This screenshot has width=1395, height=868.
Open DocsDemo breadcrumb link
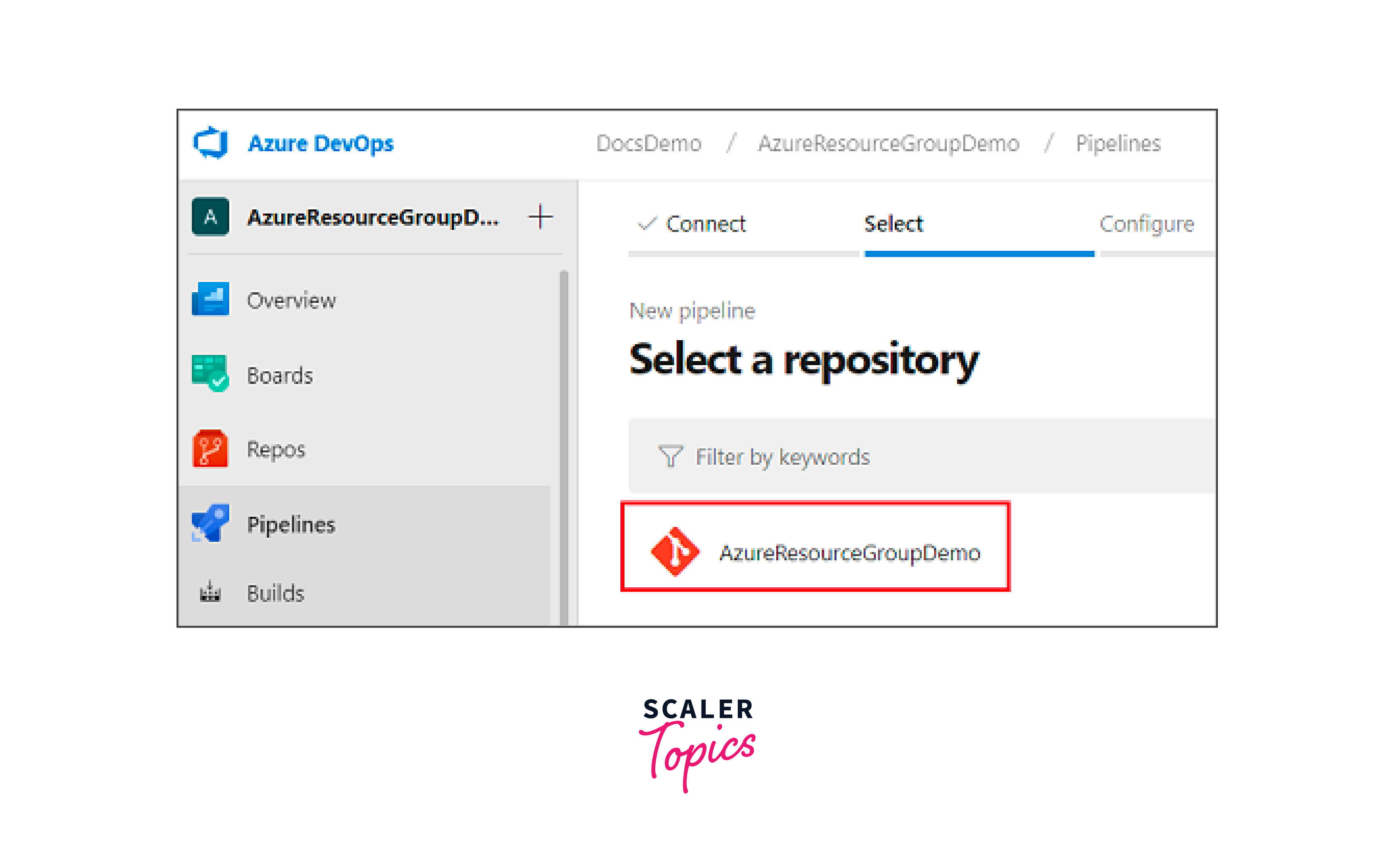click(x=648, y=143)
